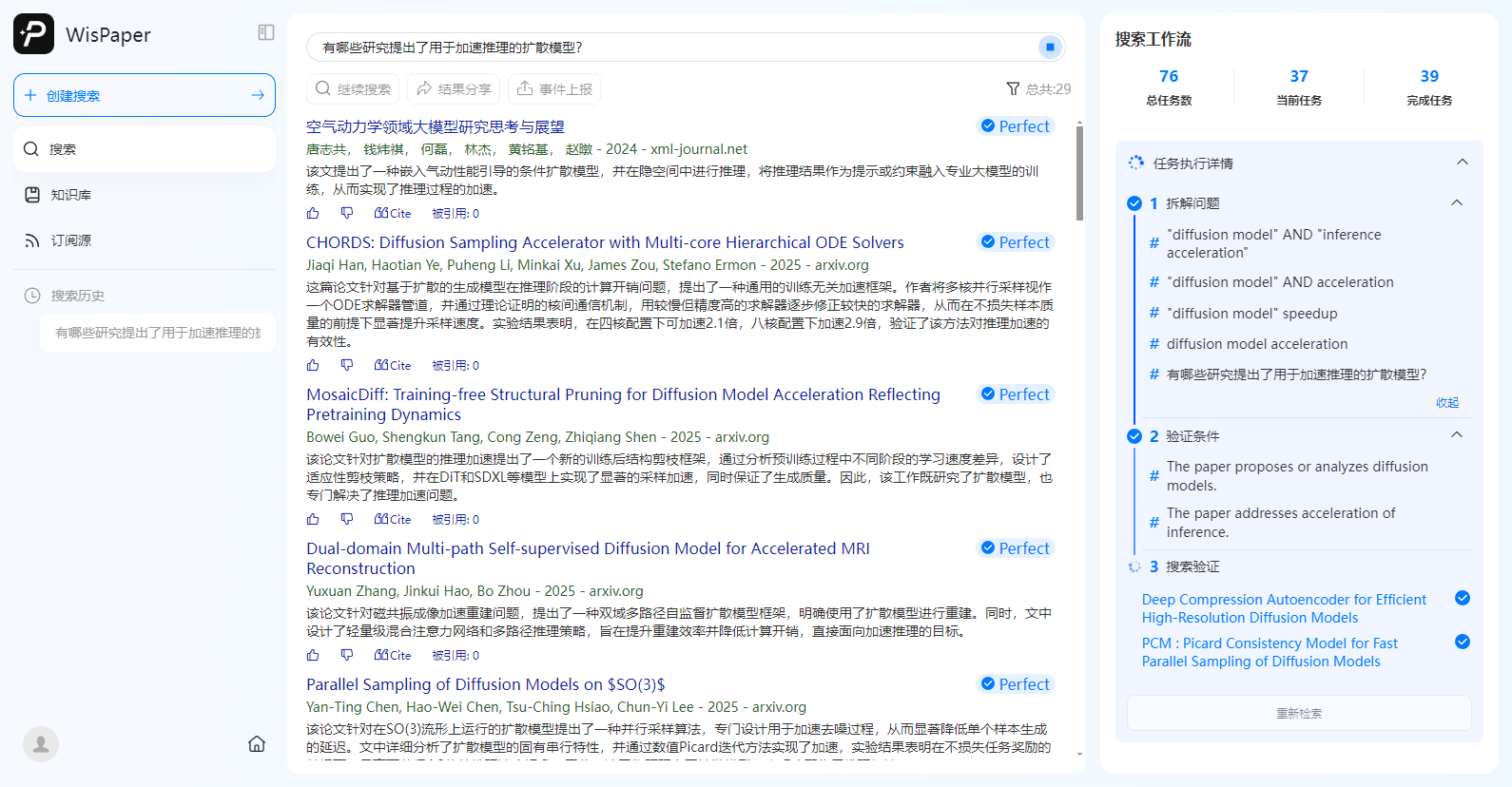Click the results list vertical scrollbar

coord(1079,173)
